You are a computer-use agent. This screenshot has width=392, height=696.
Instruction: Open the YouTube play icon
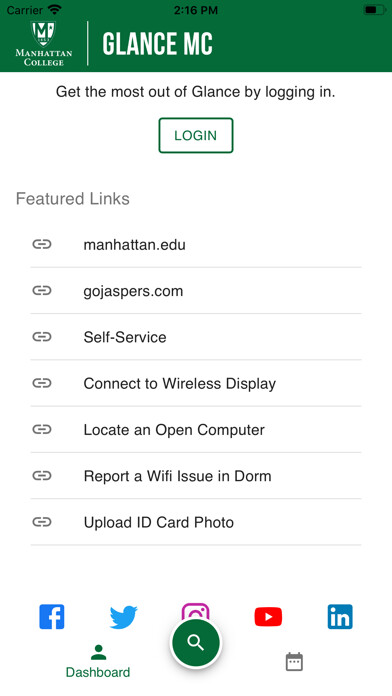(x=268, y=617)
